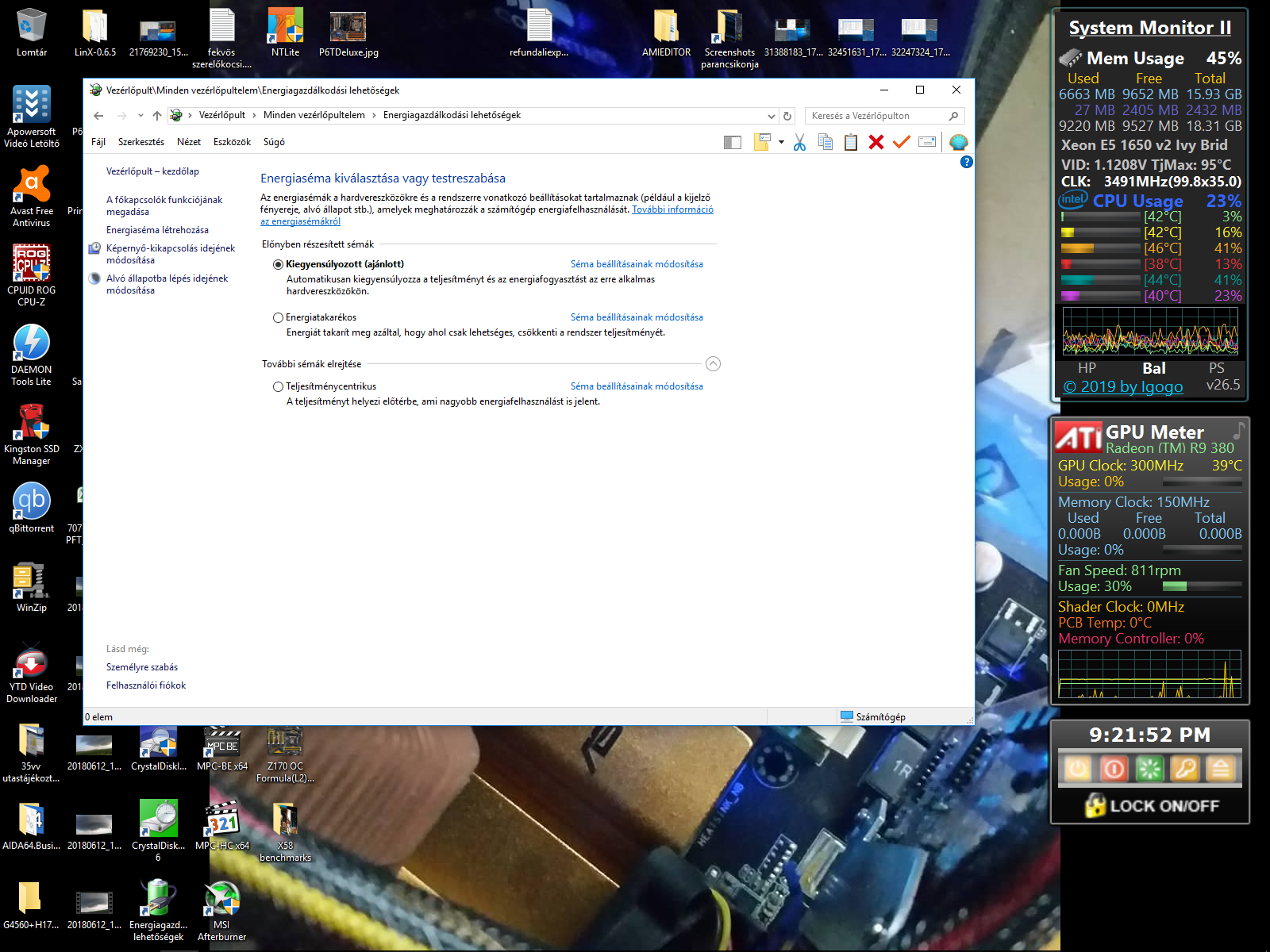1270x952 pixels.
Task: Click the Cut scissors toolbar icon
Action: tap(799, 142)
